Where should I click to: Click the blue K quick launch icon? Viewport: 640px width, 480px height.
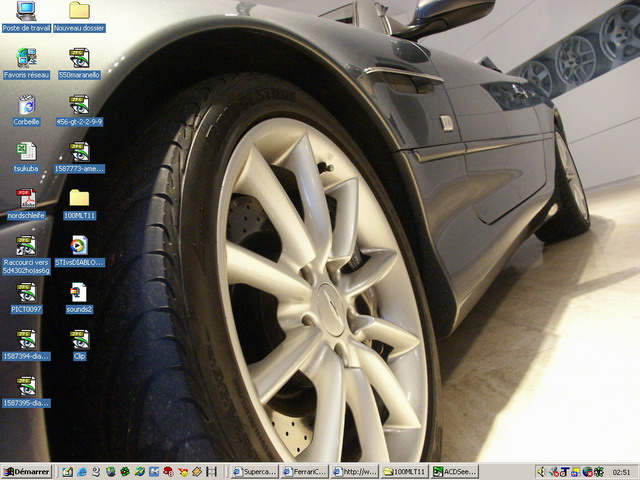click(x=154, y=472)
